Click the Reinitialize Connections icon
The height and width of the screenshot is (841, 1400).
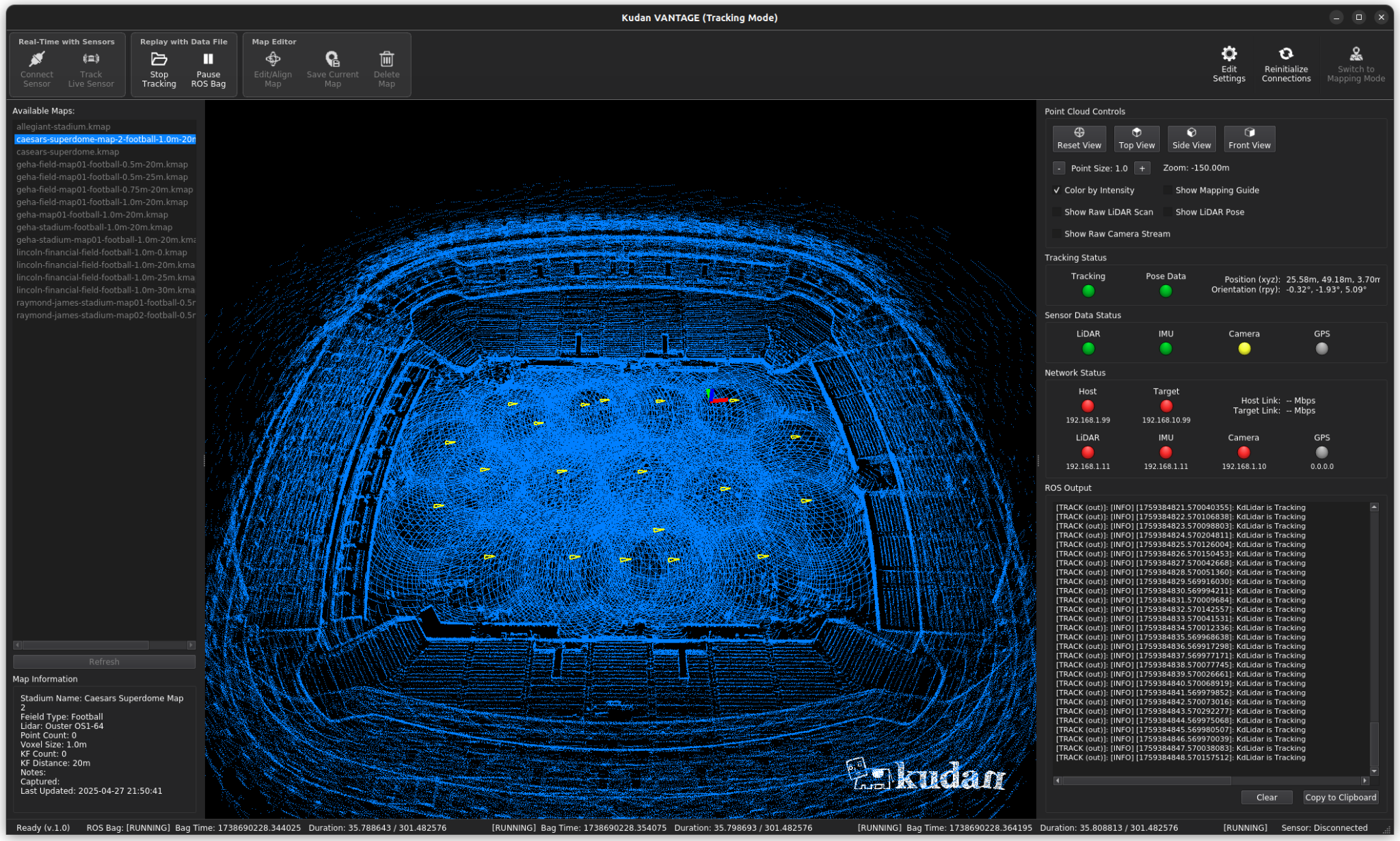pyautogui.click(x=1285, y=54)
